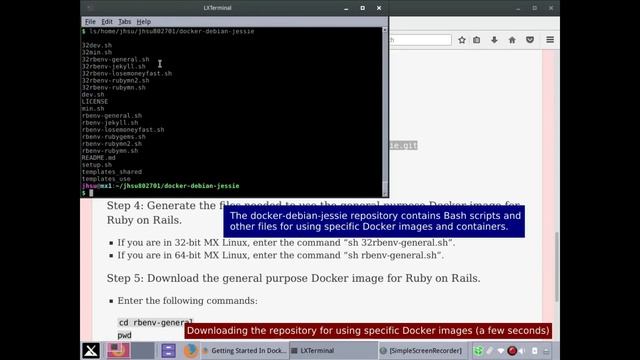The height and width of the screenshot is (360, 640).
Task: Open the File menu in LXTerminal
Action: (x=90, y=22)
